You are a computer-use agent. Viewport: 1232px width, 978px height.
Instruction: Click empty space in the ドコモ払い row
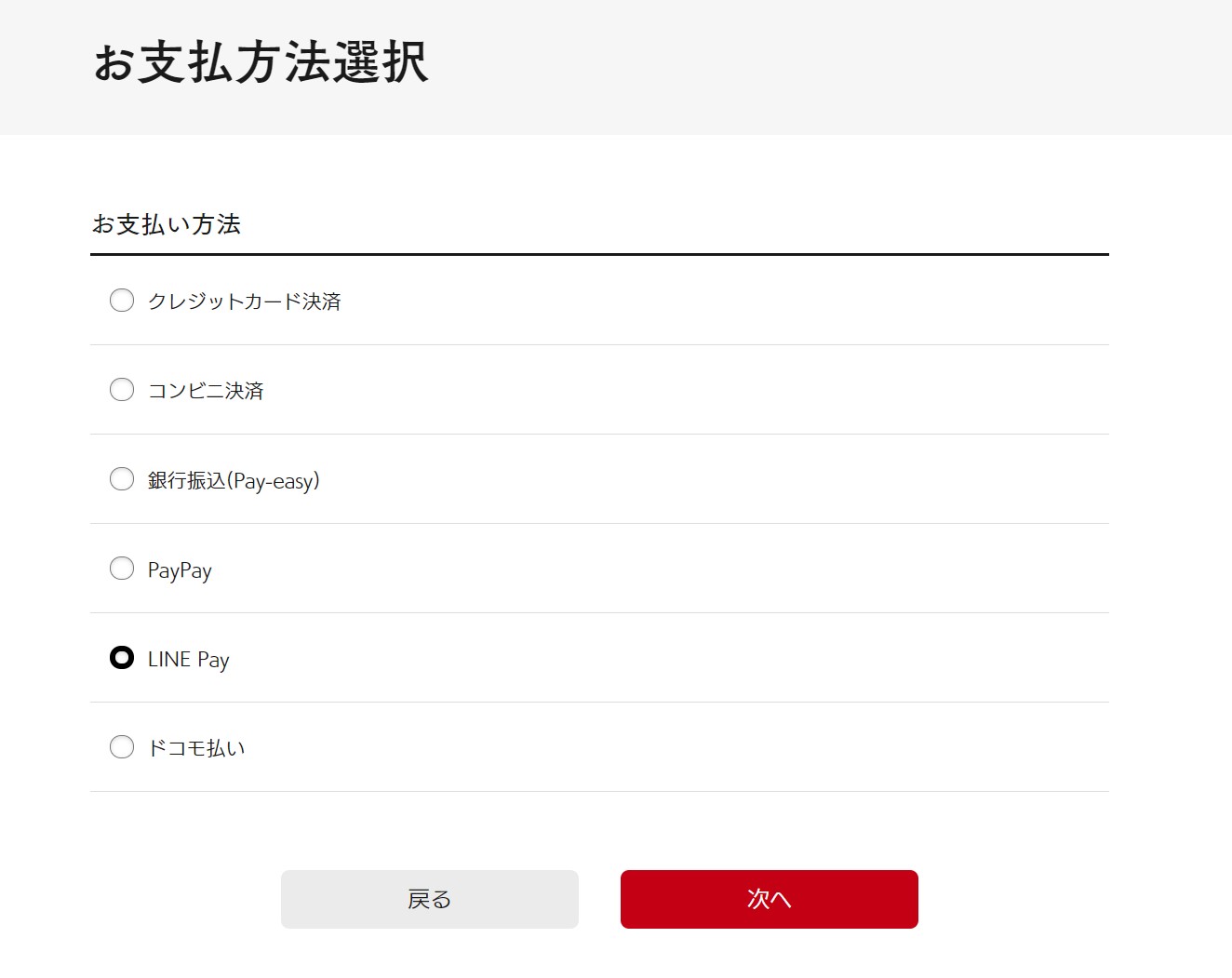(x=670, y=747)
